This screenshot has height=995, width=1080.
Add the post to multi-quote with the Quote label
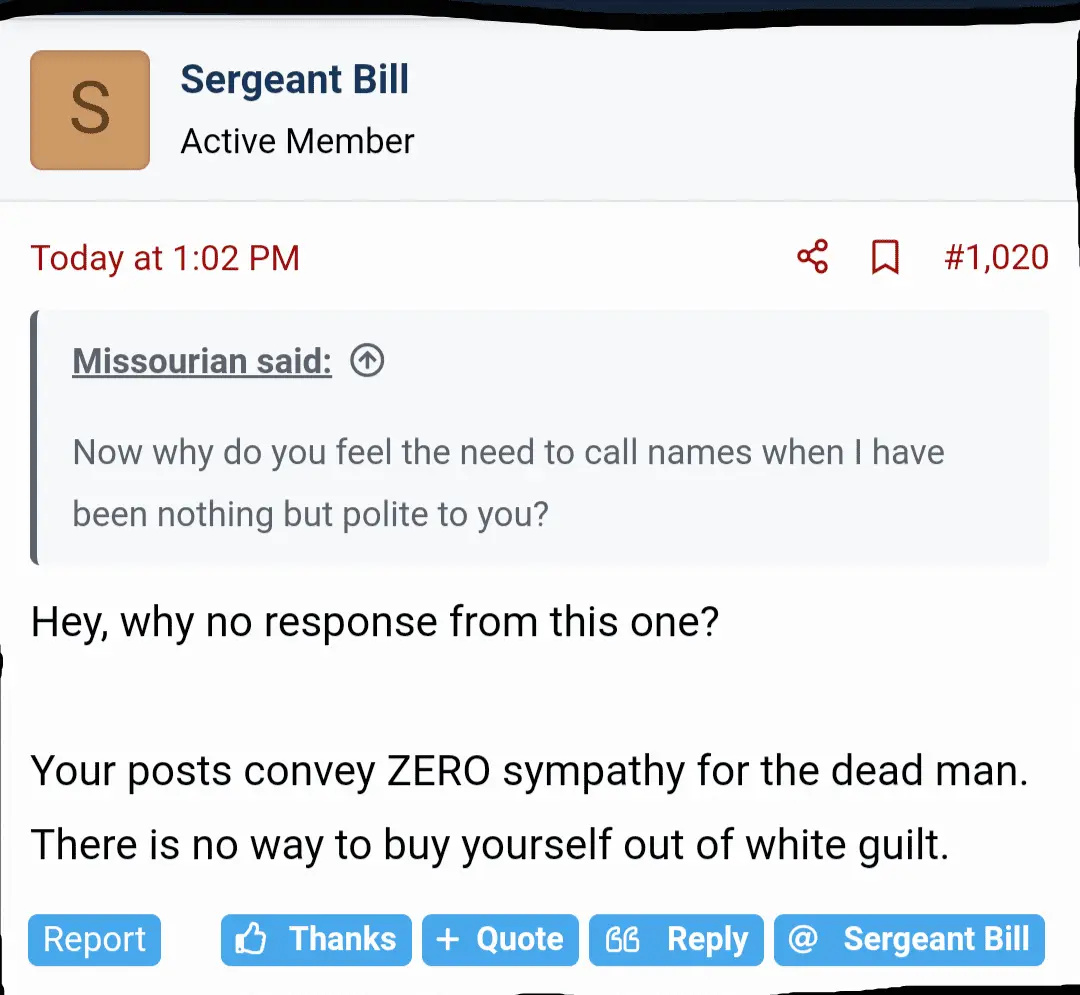tap(519, 940)
